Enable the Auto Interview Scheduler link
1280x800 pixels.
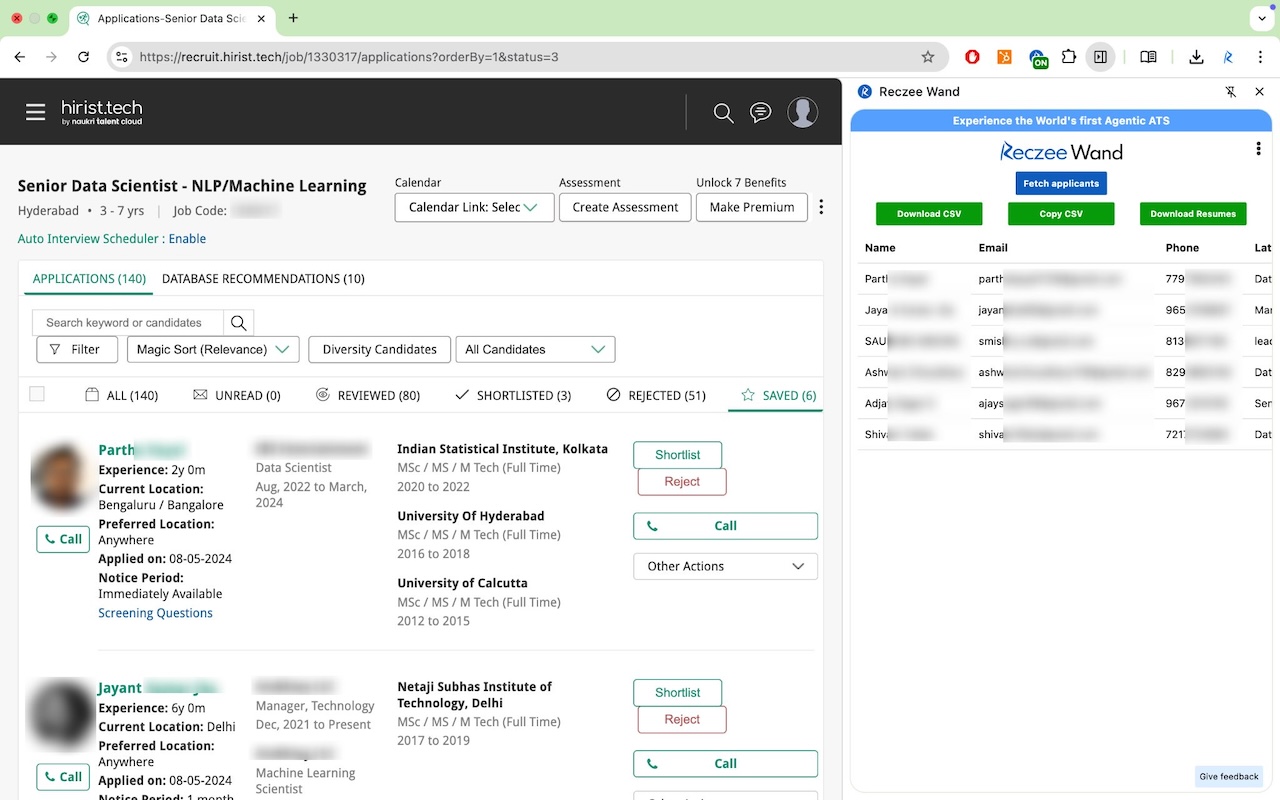187,239
